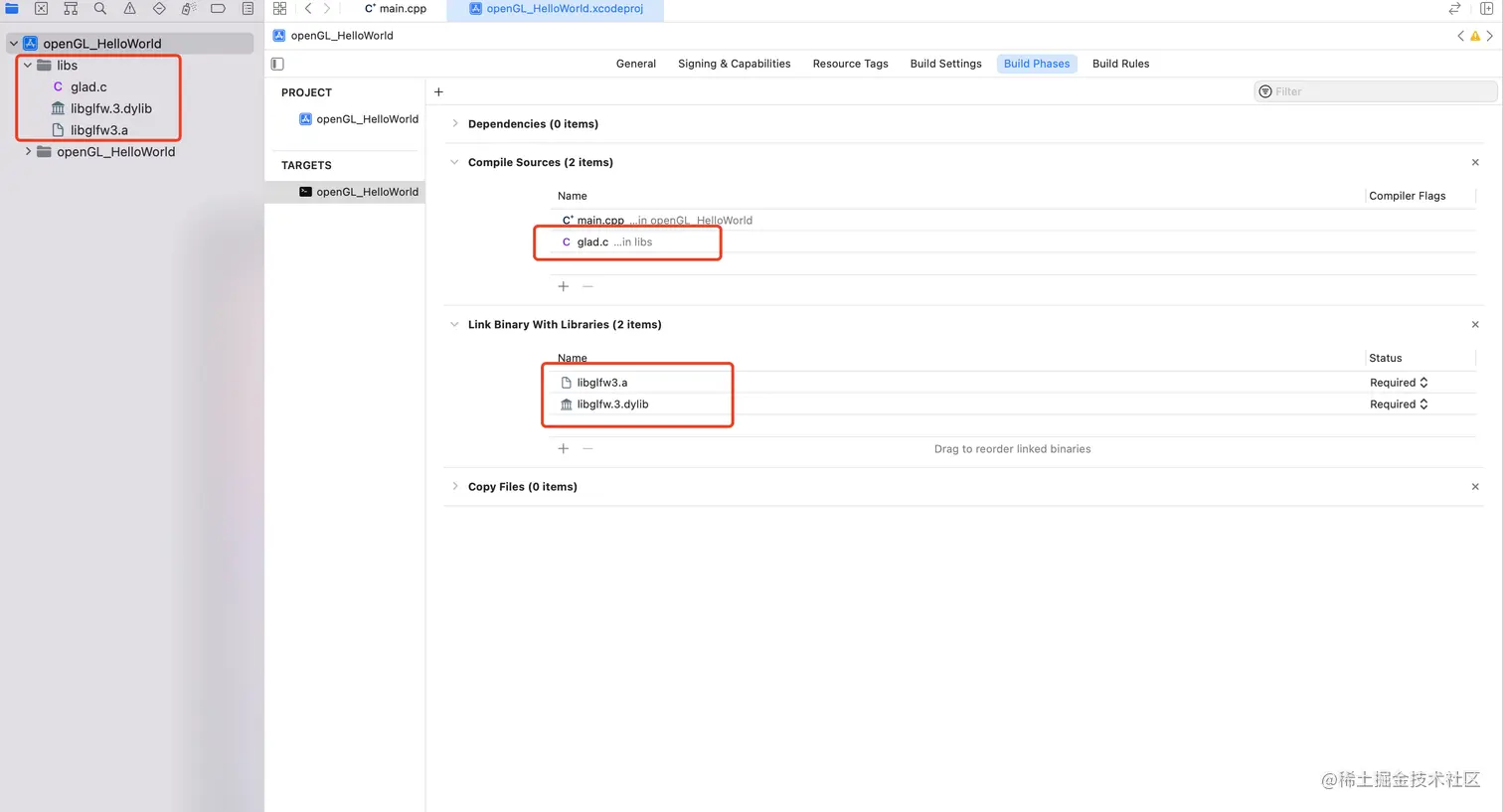The height and width of the screenshot is (812, 1503).
Task: Expand the Dependencies section
Action: coord(455,123)
